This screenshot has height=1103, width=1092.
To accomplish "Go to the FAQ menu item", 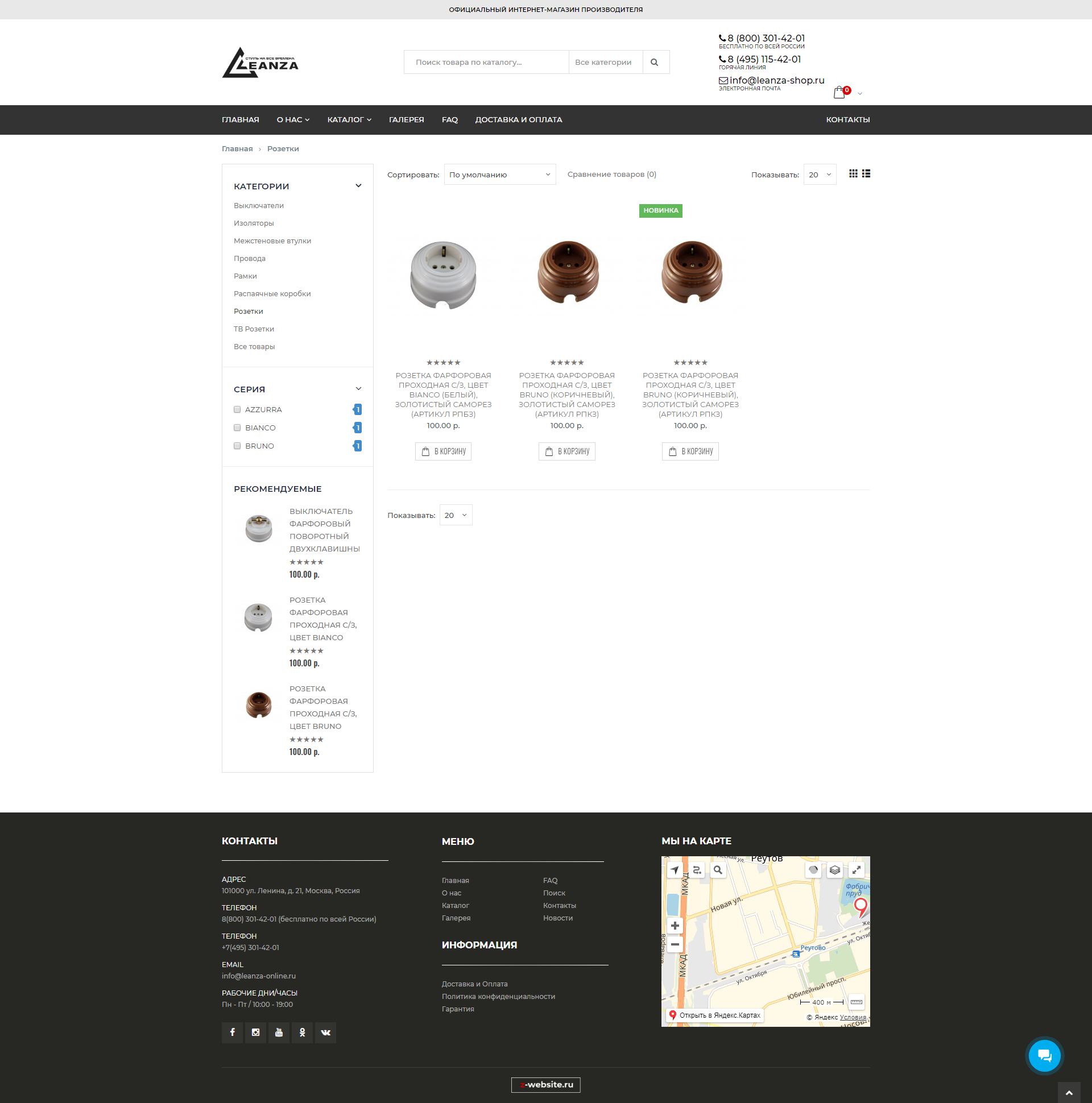I will pyautogui.click(x=449, y=120).
